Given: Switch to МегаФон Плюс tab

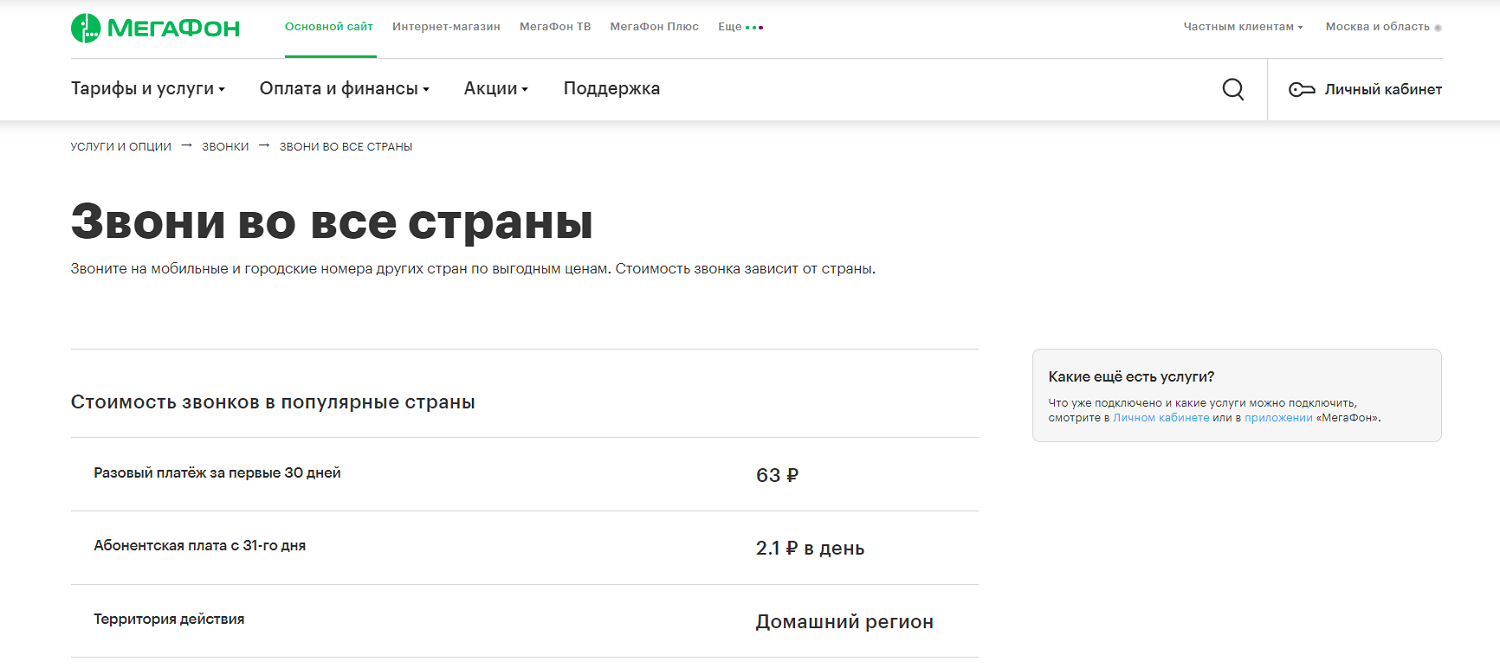Looking at the screenshot, I should (x=654, y=26).
